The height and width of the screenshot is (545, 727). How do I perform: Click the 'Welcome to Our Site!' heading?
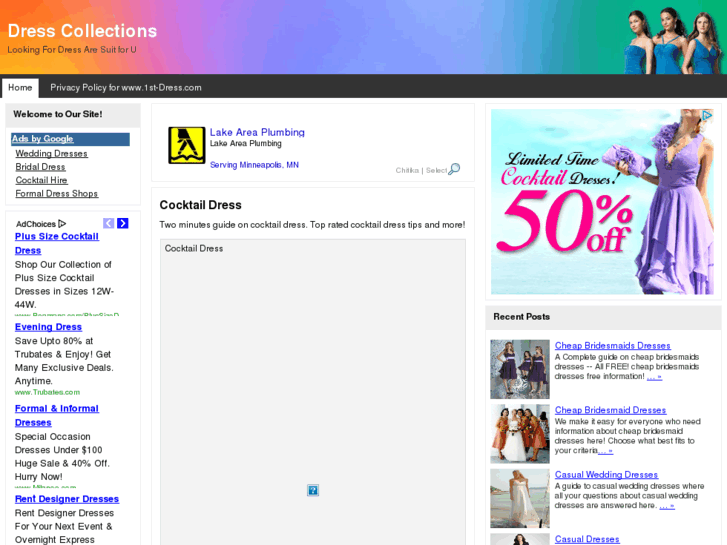[57, 114]
